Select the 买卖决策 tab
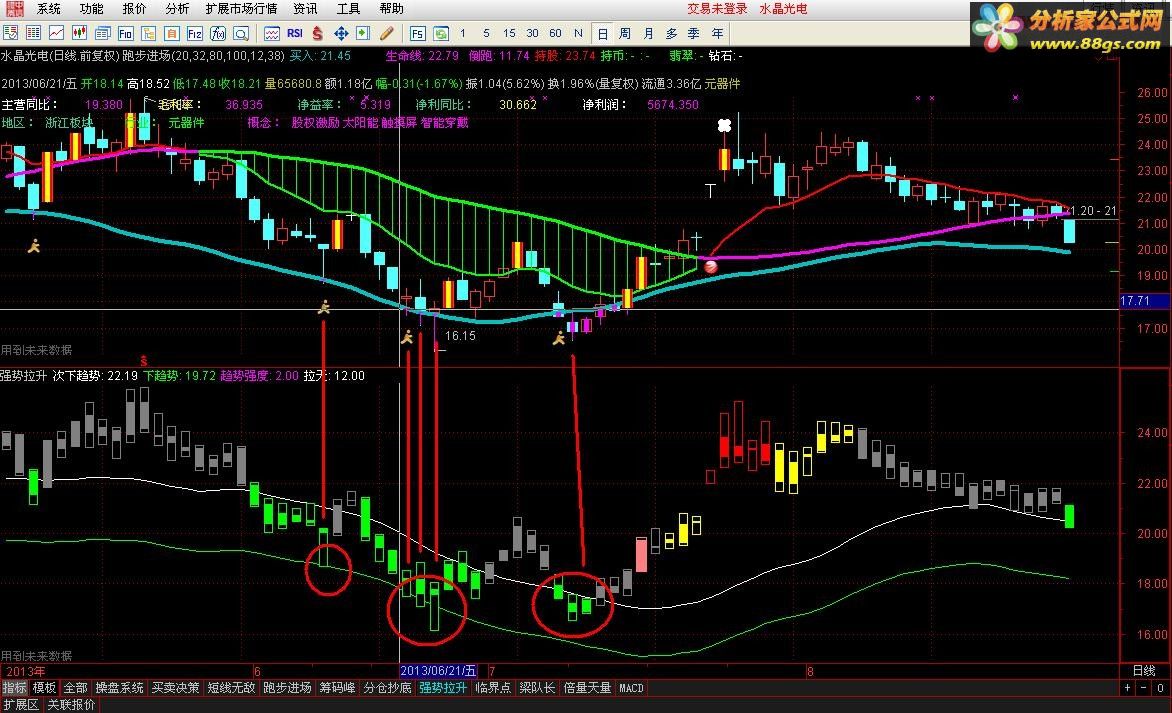 [176, 688]
